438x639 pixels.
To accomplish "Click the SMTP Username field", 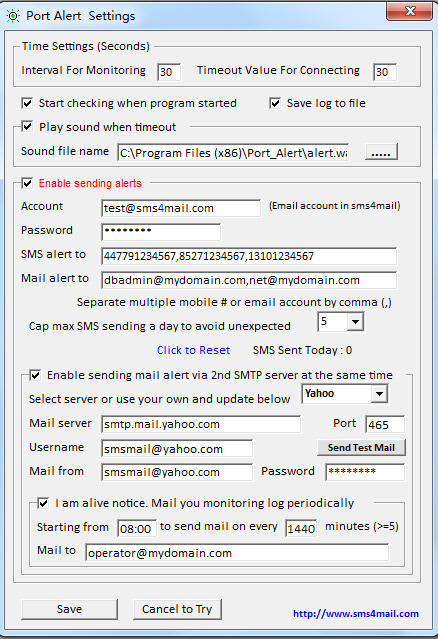I will (x=177, y=448).
